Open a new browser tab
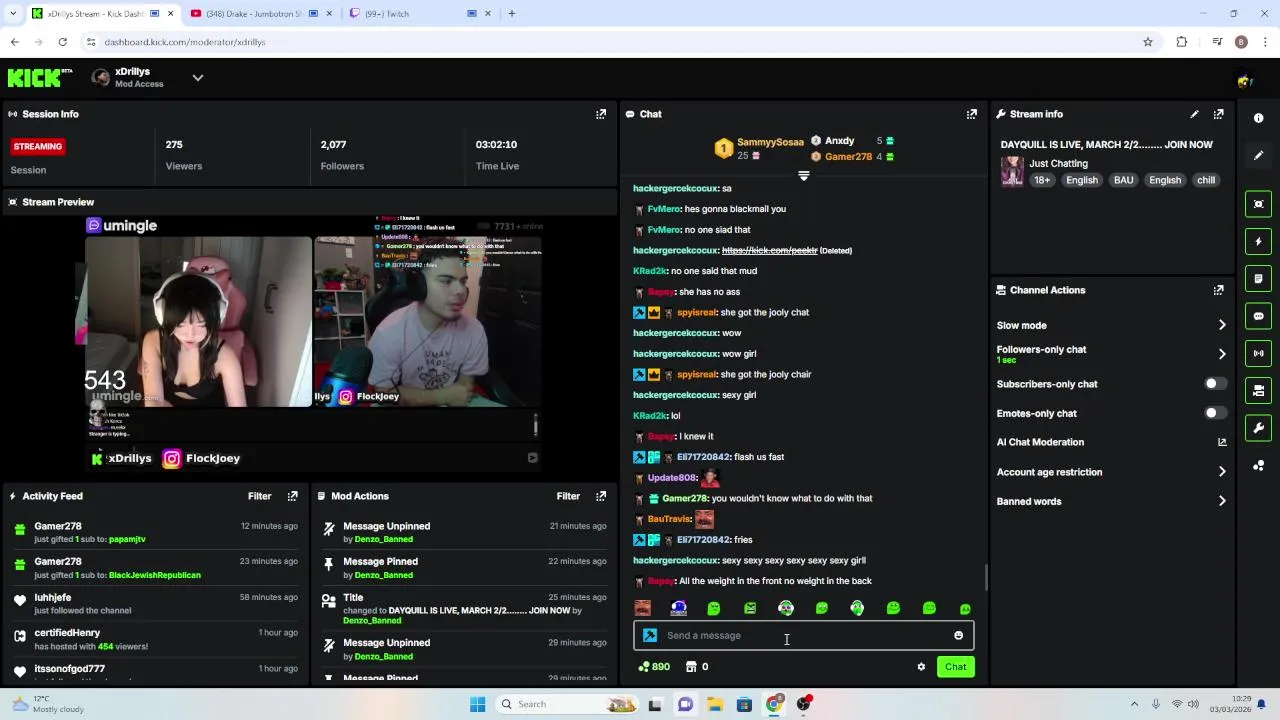1280x720 pixels. coord(512,14)
